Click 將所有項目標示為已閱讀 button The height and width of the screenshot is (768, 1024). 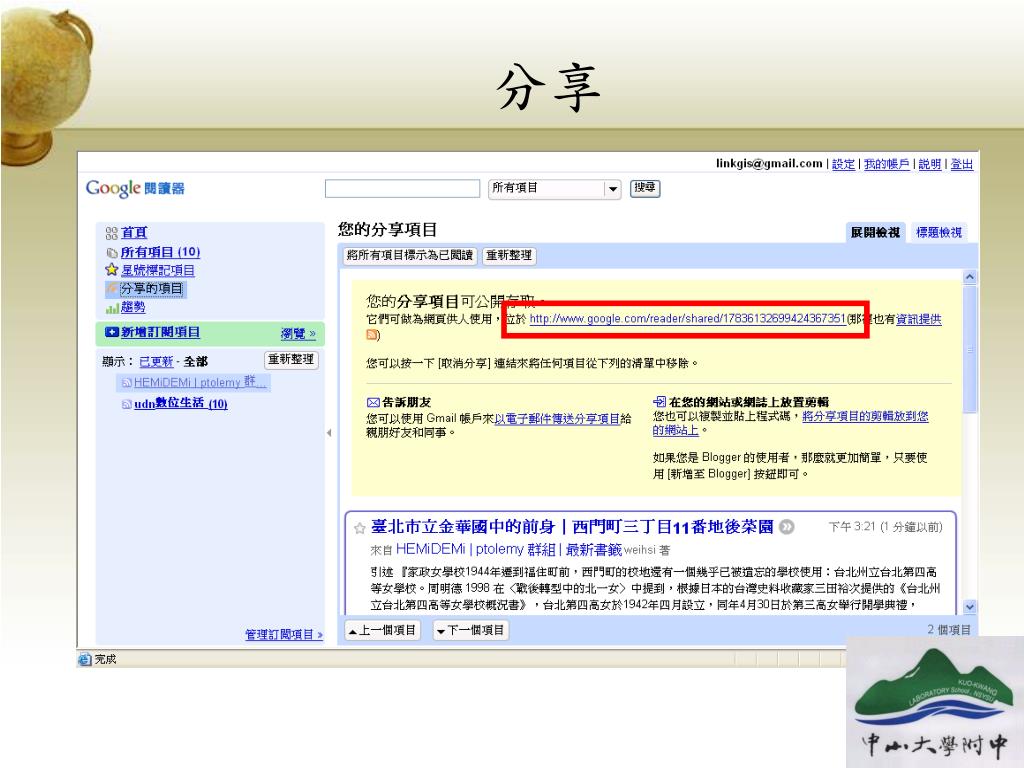tap(409, 255)
